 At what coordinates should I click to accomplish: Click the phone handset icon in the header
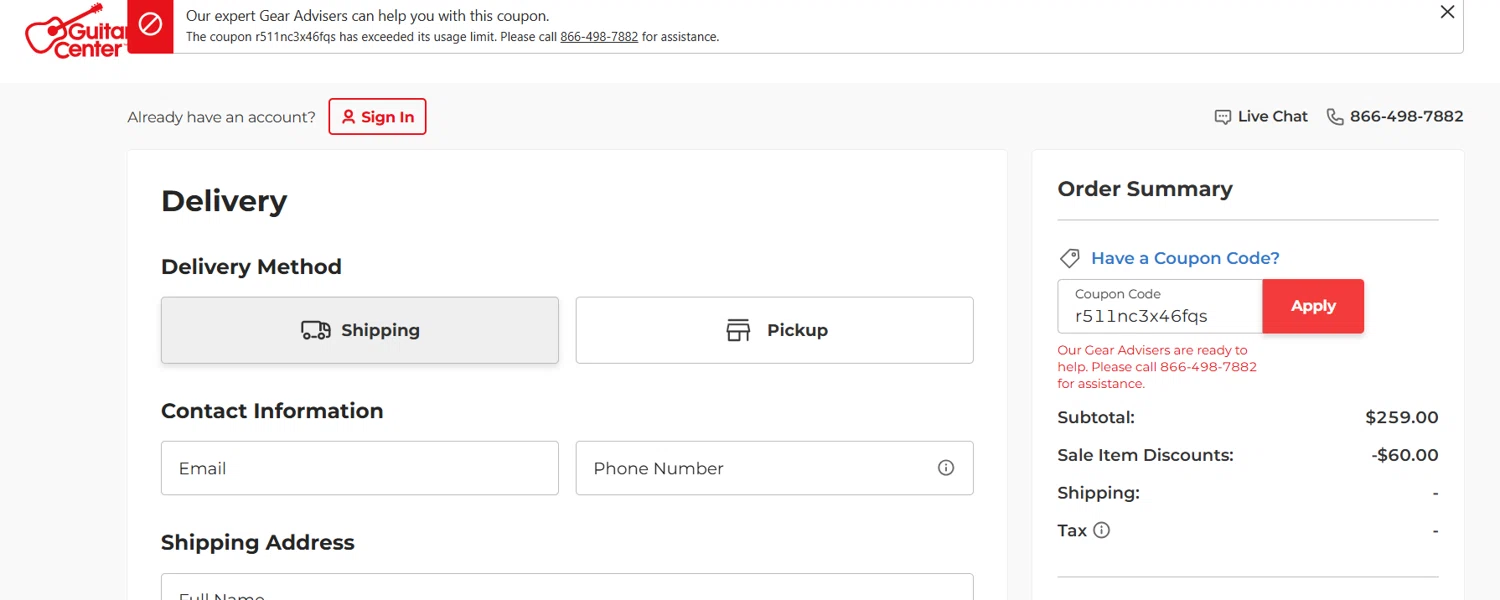pyautogui.click(x=1335, y=117)
